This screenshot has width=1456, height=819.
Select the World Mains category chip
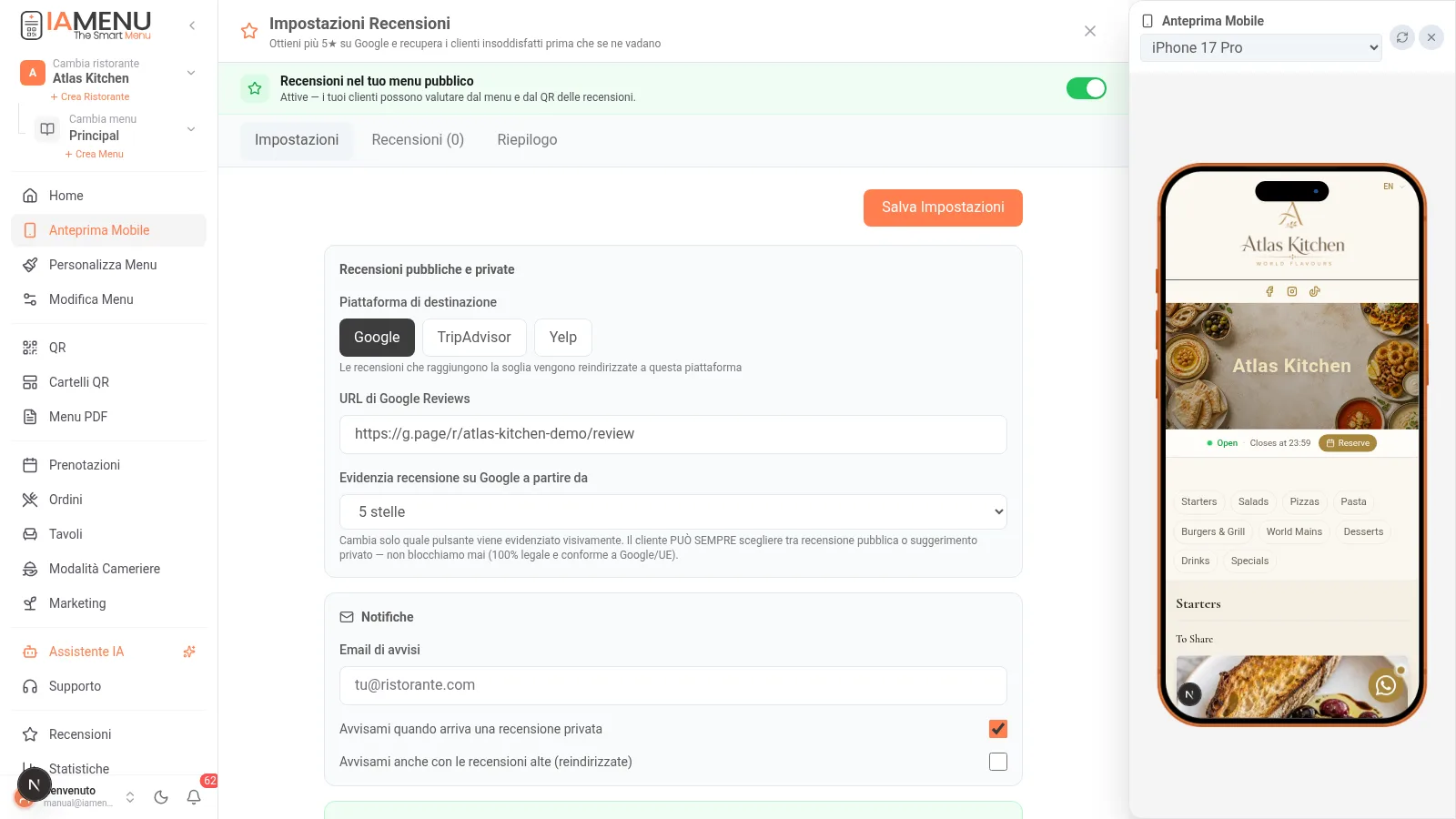click(x=1294, y=532)
